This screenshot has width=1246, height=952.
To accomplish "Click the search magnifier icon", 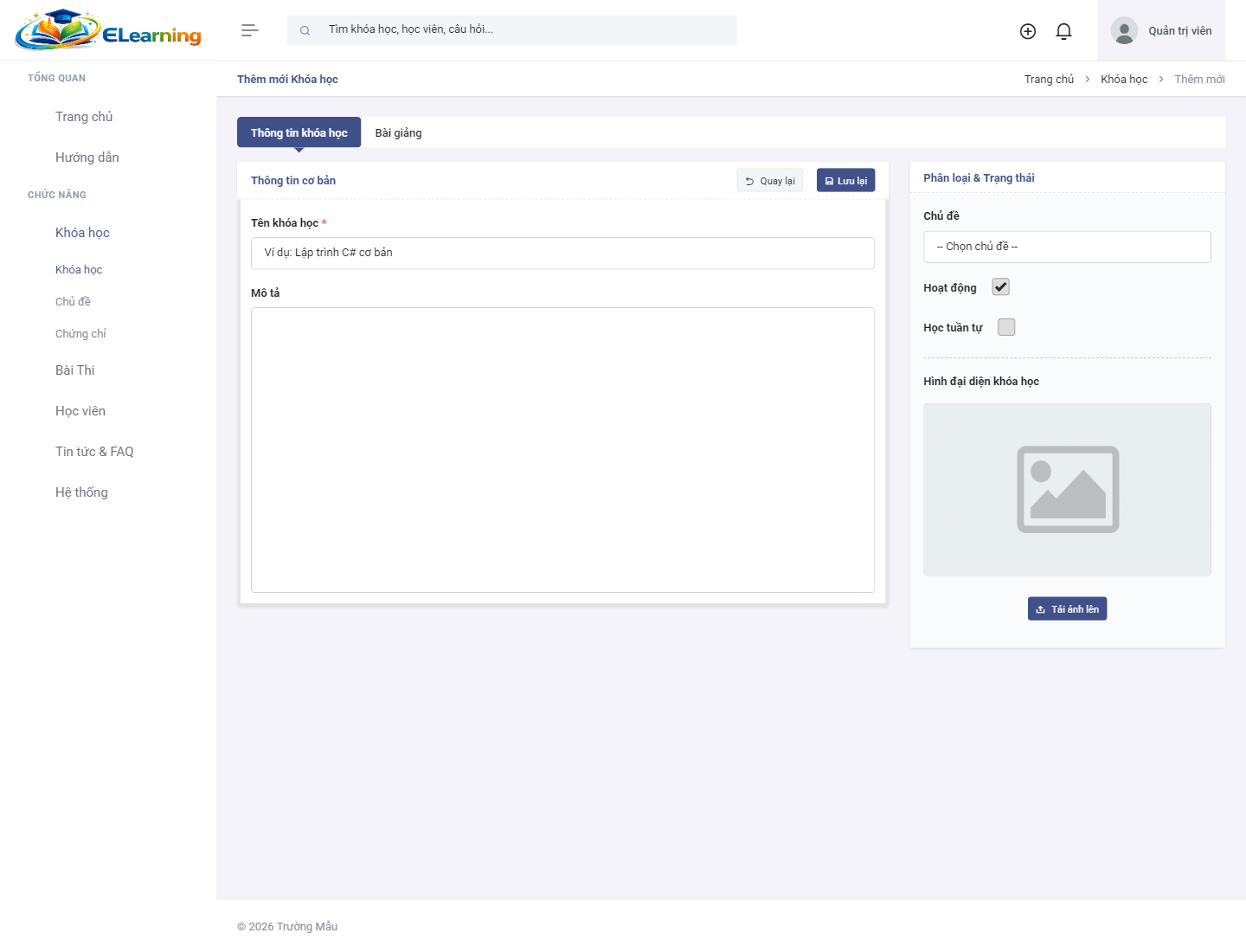I will click(305, 30).
